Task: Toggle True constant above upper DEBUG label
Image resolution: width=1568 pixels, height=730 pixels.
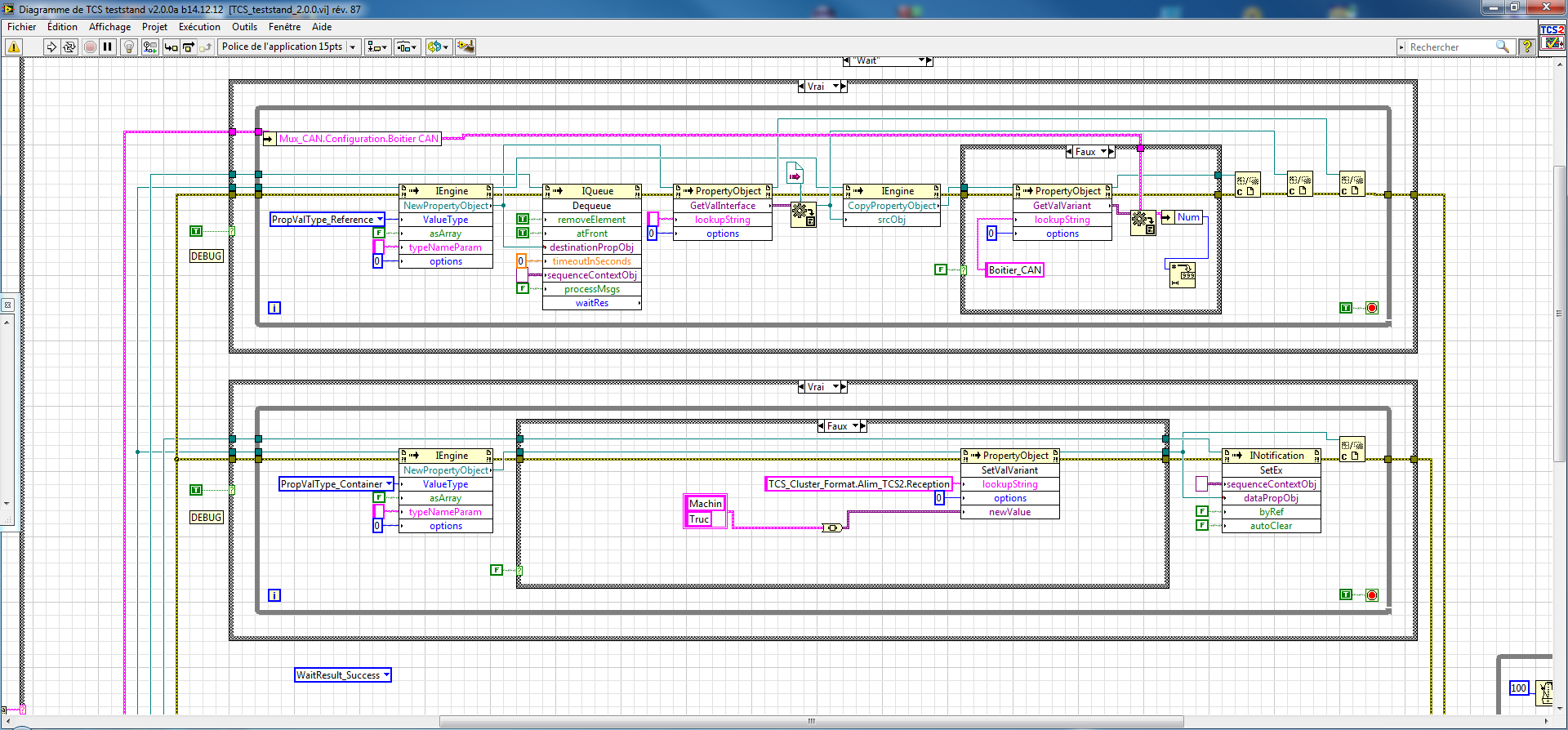Action: (x=196, y=231)
